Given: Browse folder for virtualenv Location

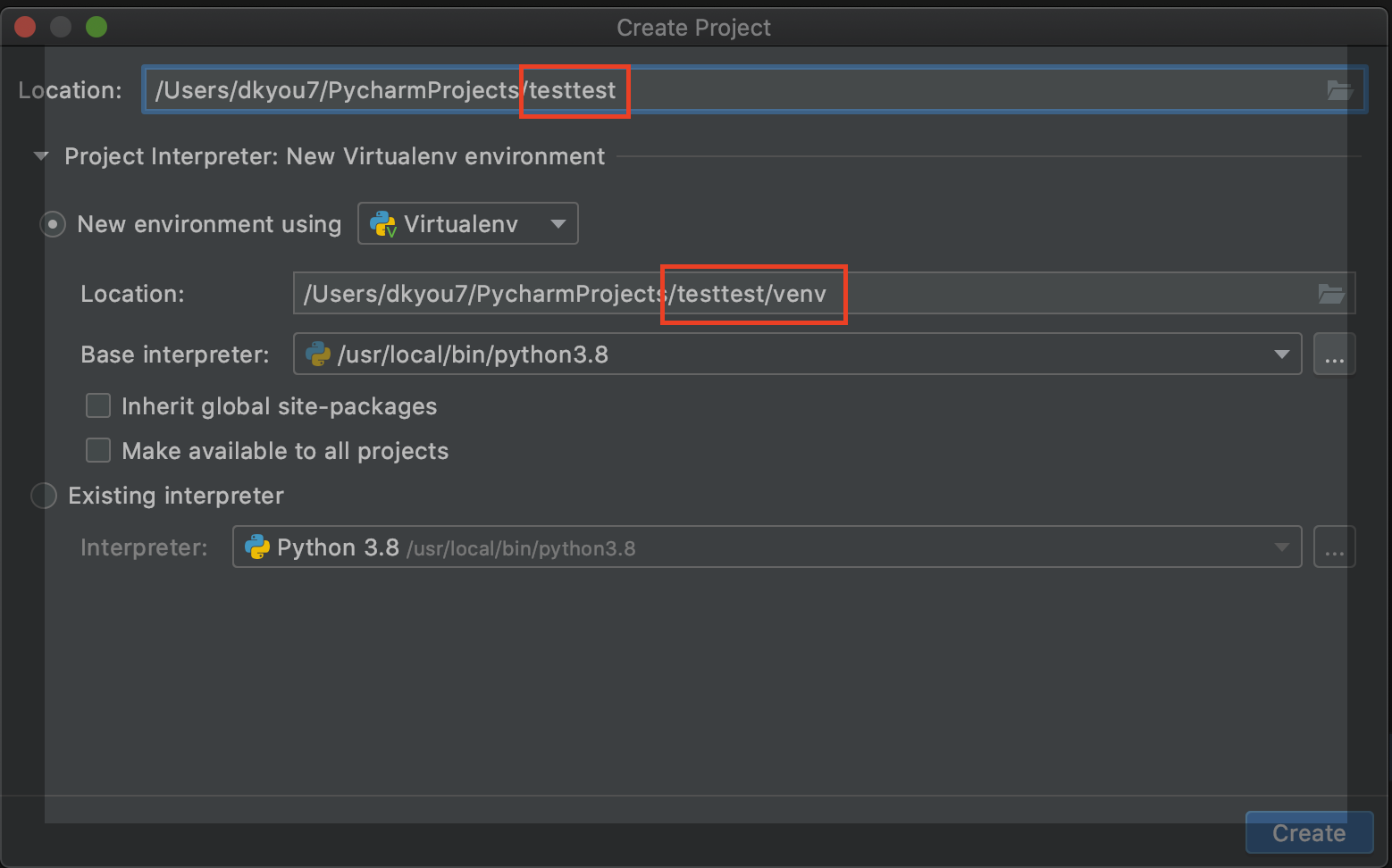Looking at the screenshot, I should point(1331,294).
